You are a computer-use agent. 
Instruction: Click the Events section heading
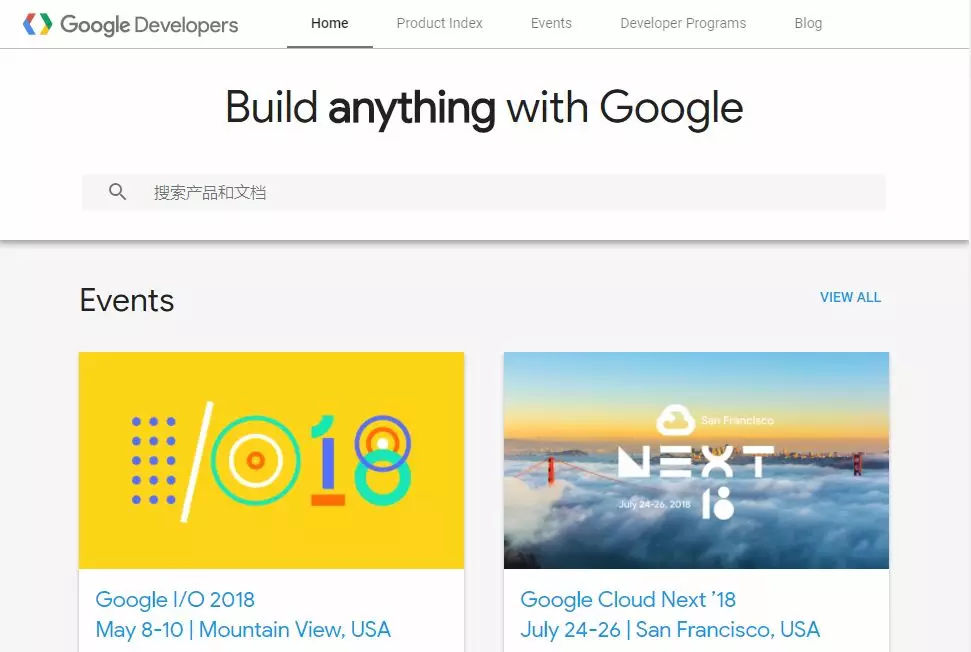(127, 300)
